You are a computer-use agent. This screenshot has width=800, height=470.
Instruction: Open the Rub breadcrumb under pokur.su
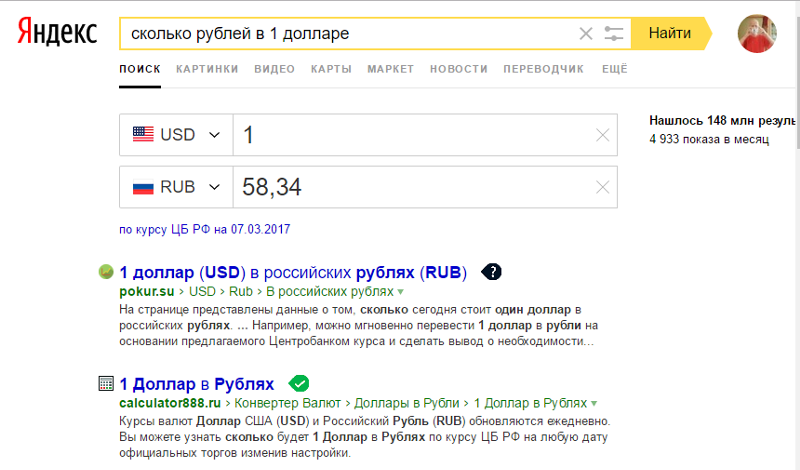pyautogui.click(x=241, y=291)
